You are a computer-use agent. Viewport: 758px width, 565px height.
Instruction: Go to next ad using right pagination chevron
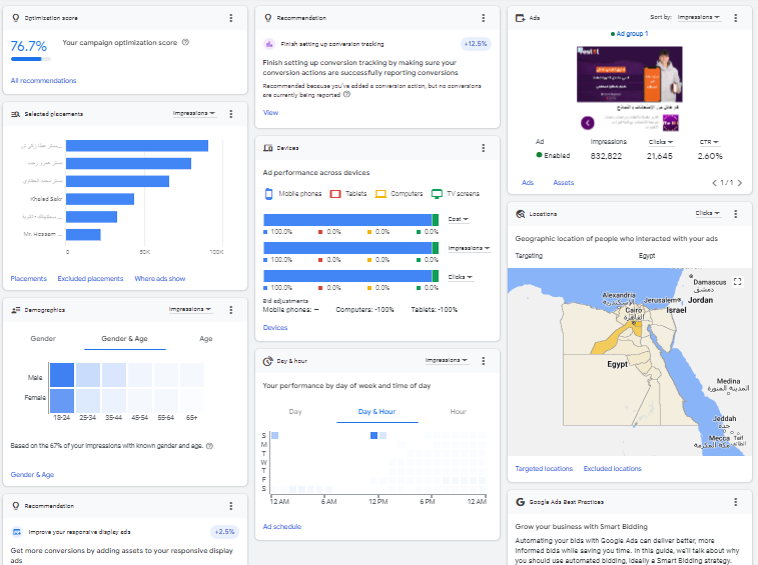[740, 183]
